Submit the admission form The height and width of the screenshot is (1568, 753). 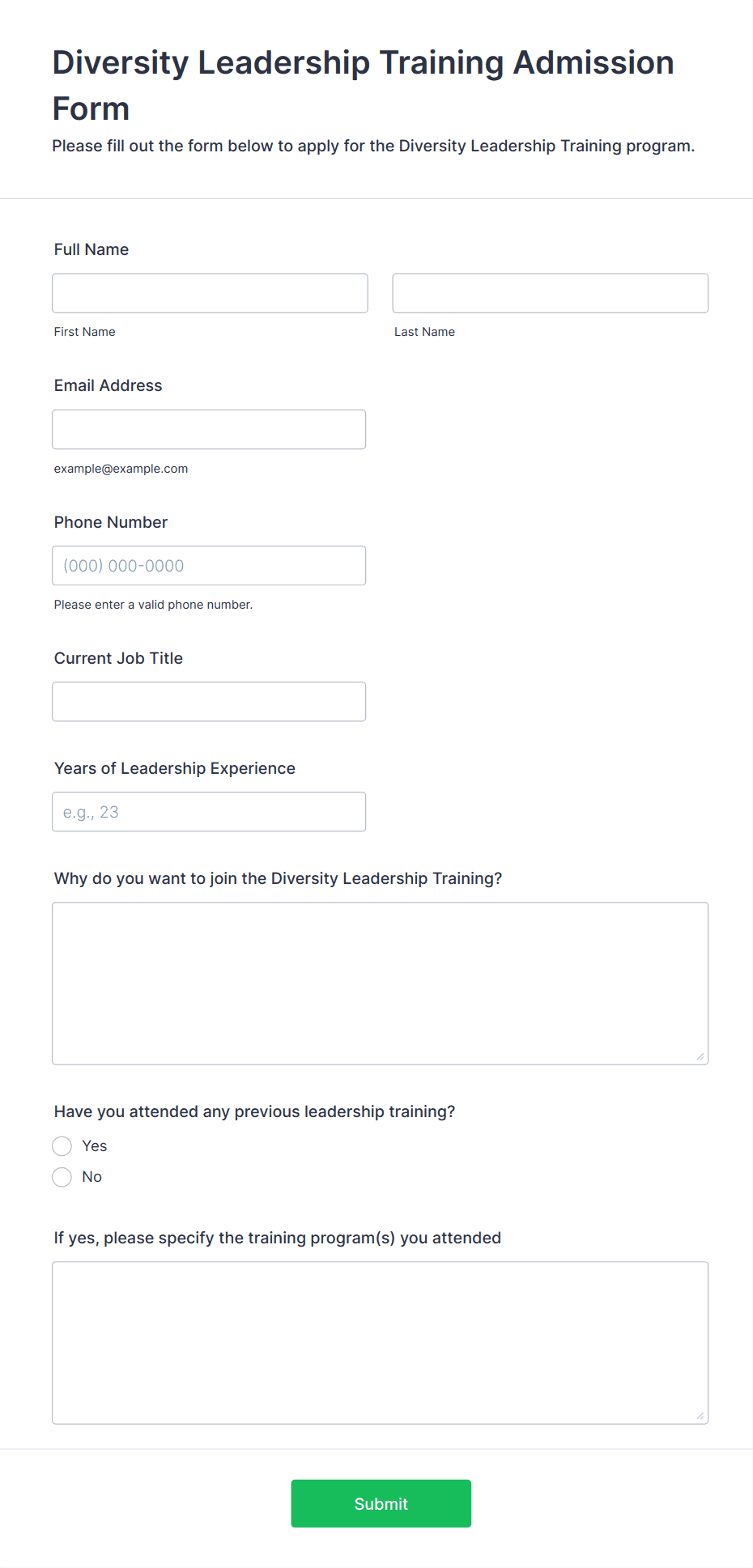[x=381, y=1503]
